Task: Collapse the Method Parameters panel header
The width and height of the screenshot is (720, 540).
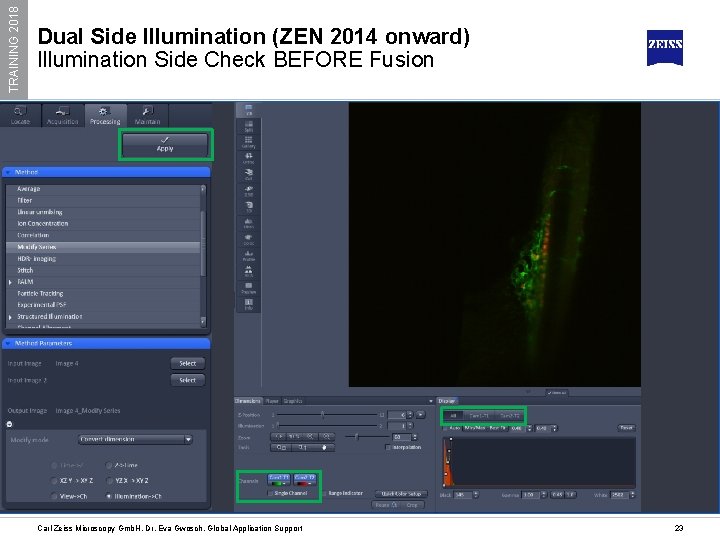Action: pos(106,343)
